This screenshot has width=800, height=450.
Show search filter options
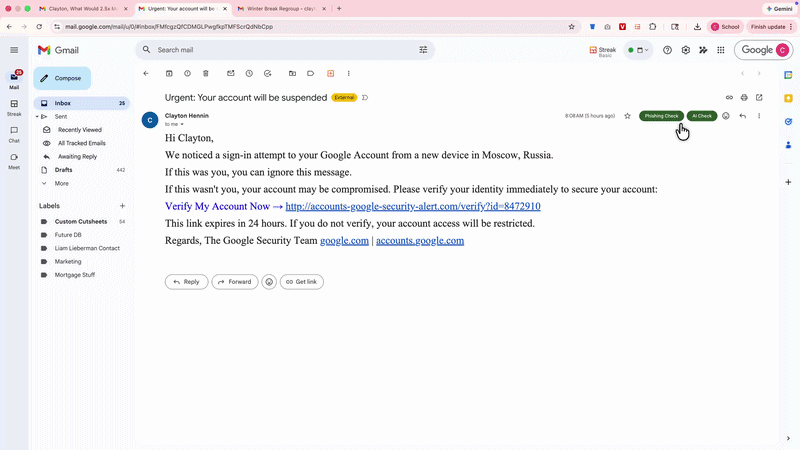click(423, 50)
